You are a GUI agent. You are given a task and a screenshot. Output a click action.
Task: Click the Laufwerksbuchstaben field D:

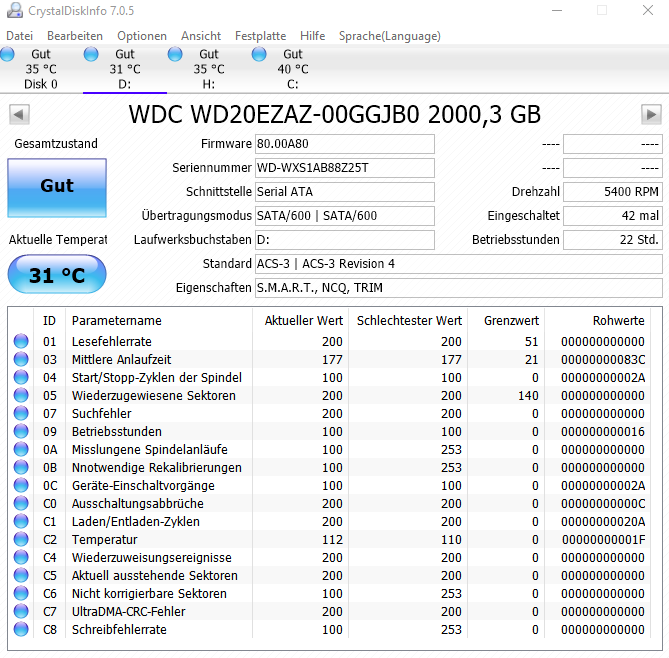click(x=345, y=240)
